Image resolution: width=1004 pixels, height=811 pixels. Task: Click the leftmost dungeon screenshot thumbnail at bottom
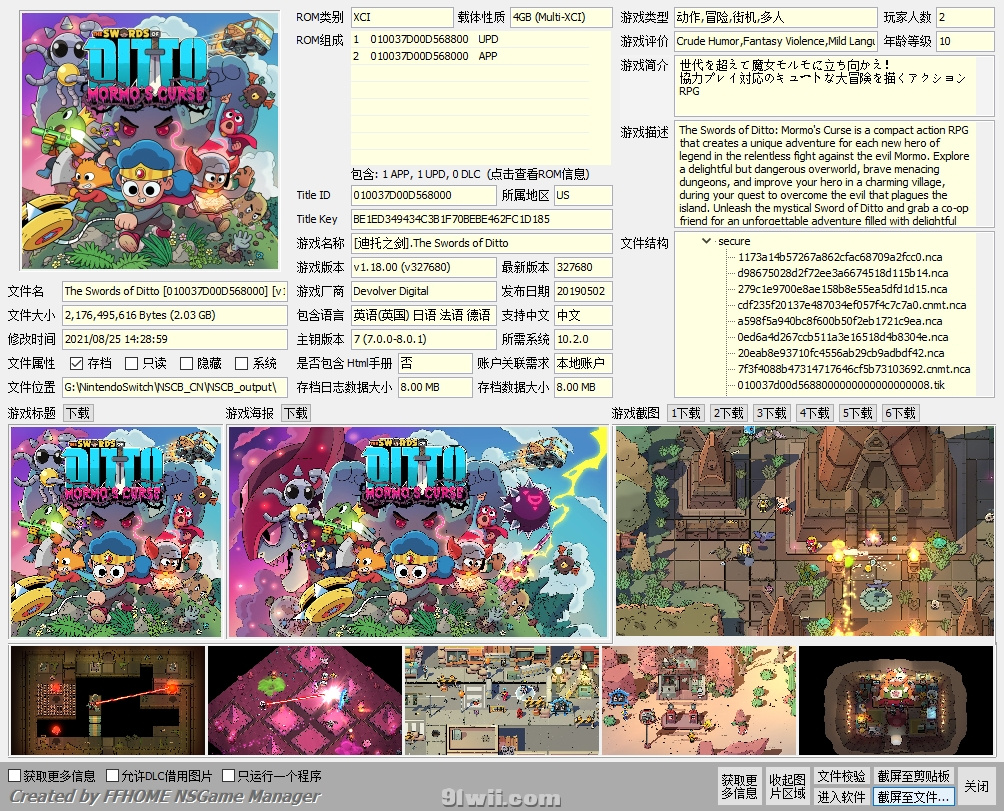click(x=106, y=699)
